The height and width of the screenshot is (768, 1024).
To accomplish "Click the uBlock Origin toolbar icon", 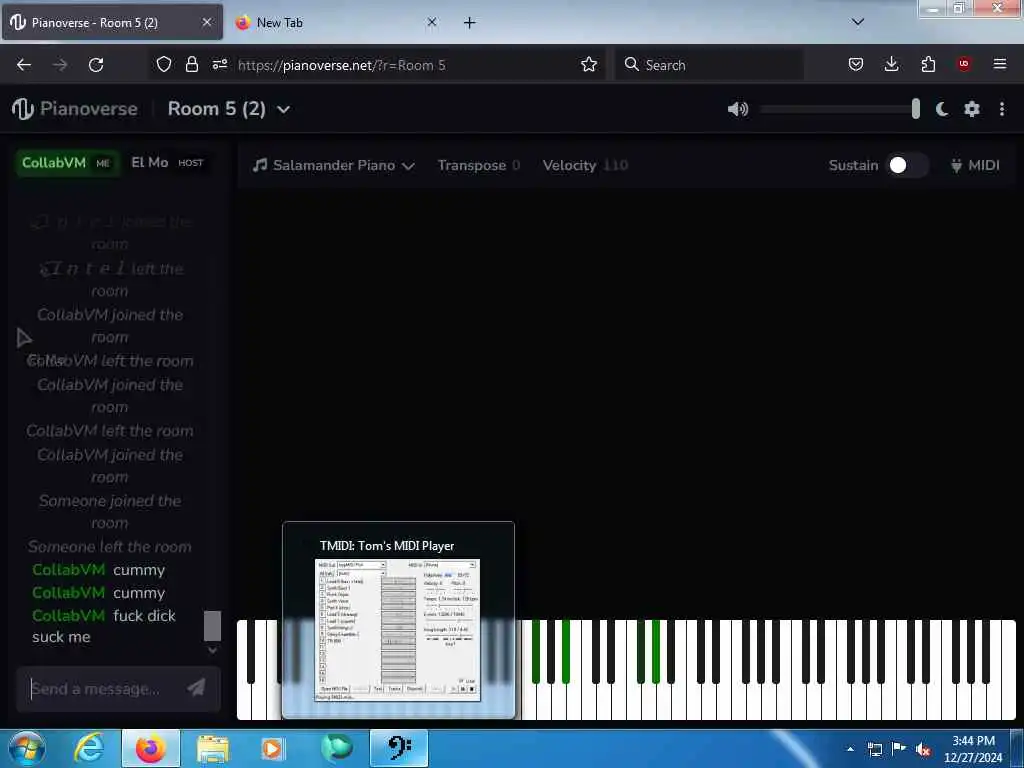I will click(964, 64).
